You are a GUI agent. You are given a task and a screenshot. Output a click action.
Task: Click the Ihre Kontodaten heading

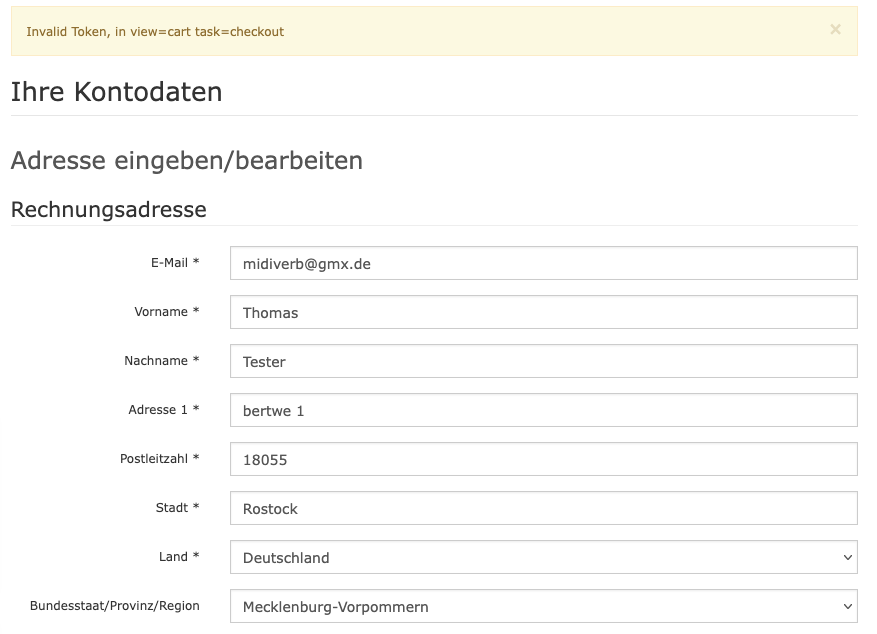(116, 92)
